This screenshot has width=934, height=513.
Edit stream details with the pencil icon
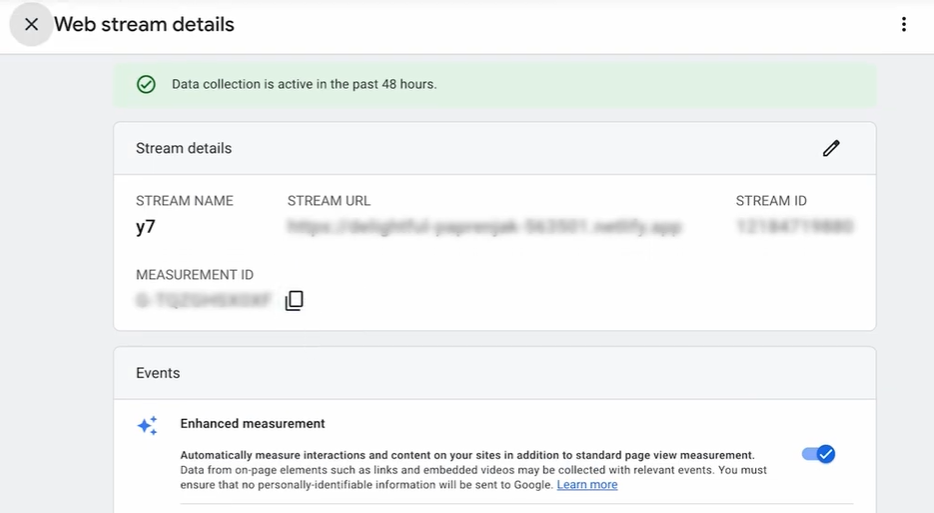pyautogui.click(x=831, y=148)
